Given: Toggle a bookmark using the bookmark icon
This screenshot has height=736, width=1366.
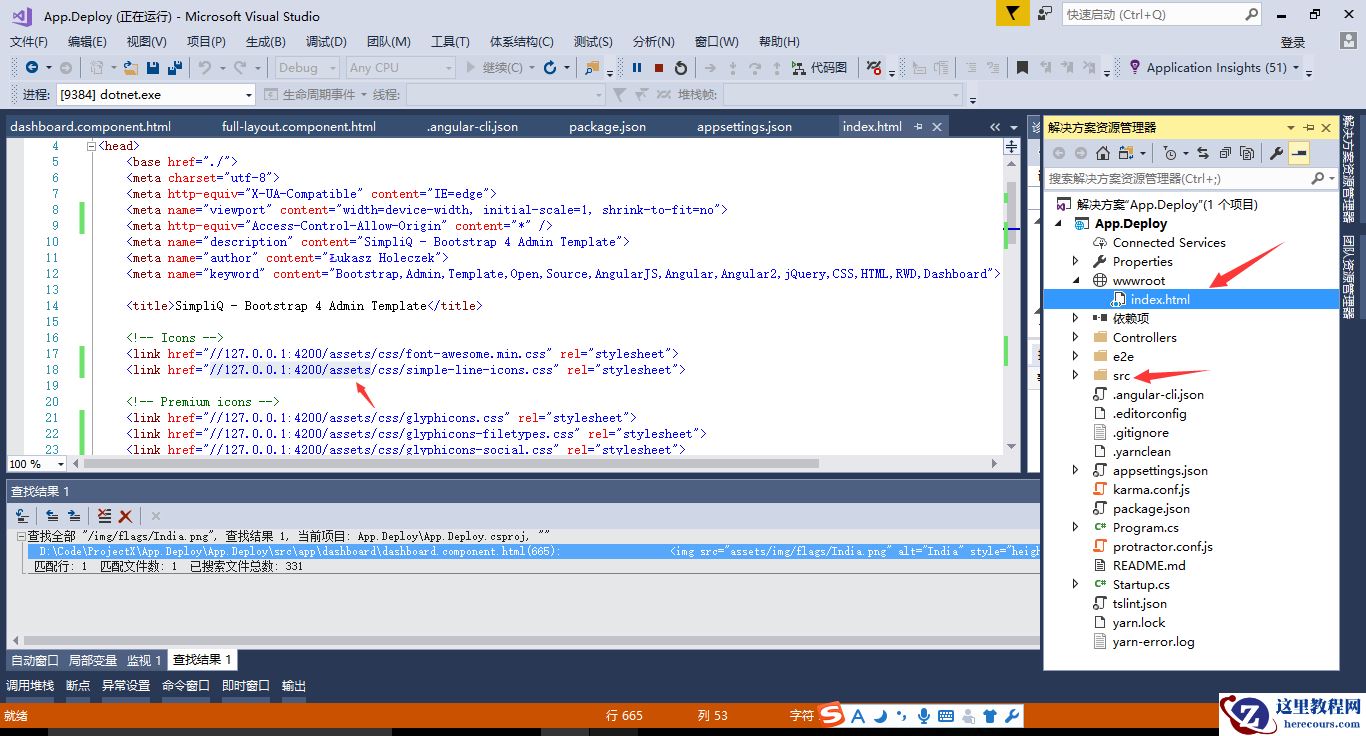Looking at the screenshot, I should [1023, 68].
